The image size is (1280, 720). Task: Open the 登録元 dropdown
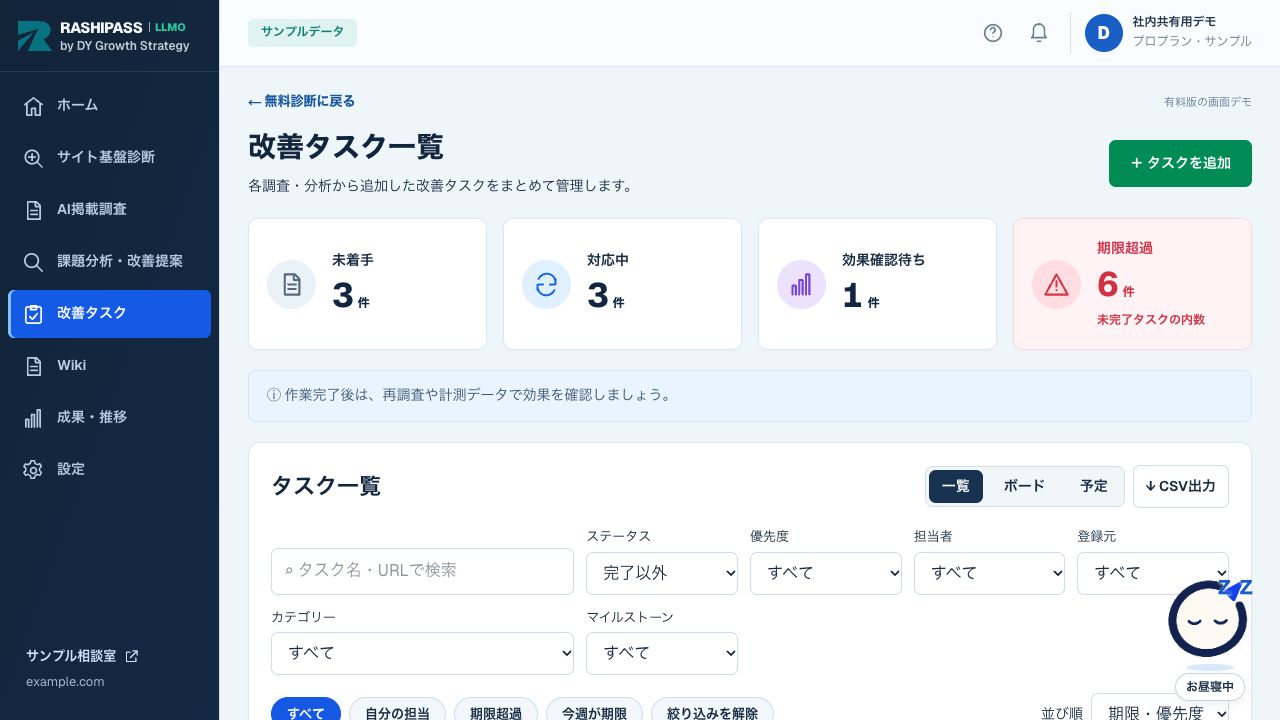tap(1153, 573)
